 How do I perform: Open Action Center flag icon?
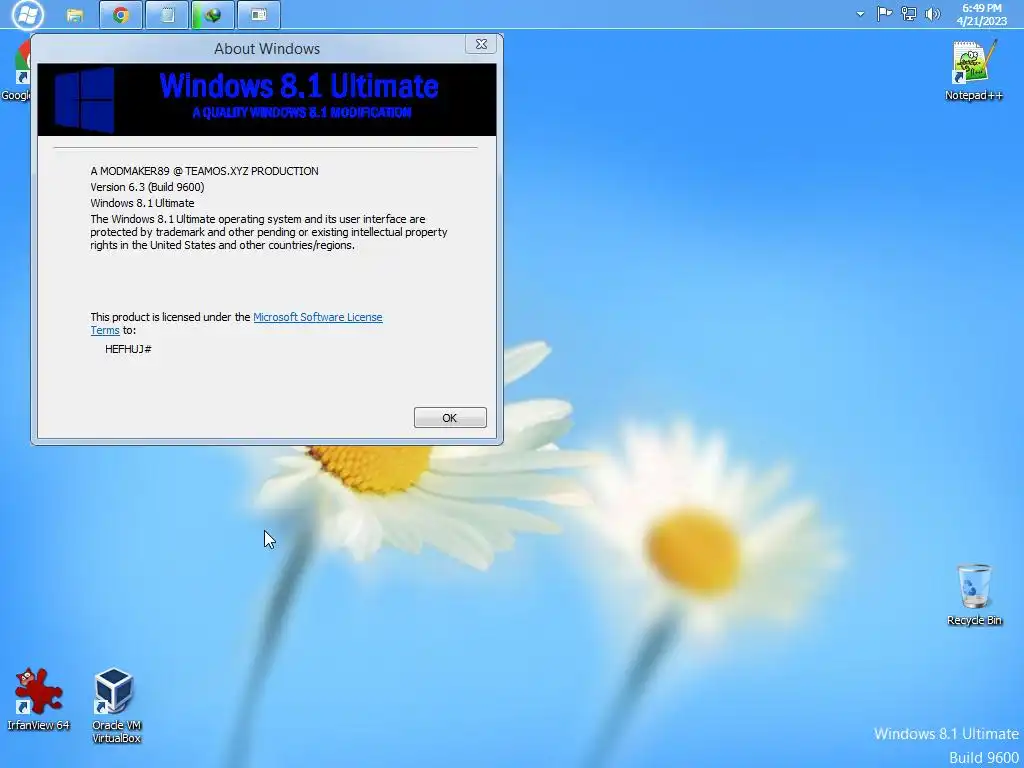point(884,14)
